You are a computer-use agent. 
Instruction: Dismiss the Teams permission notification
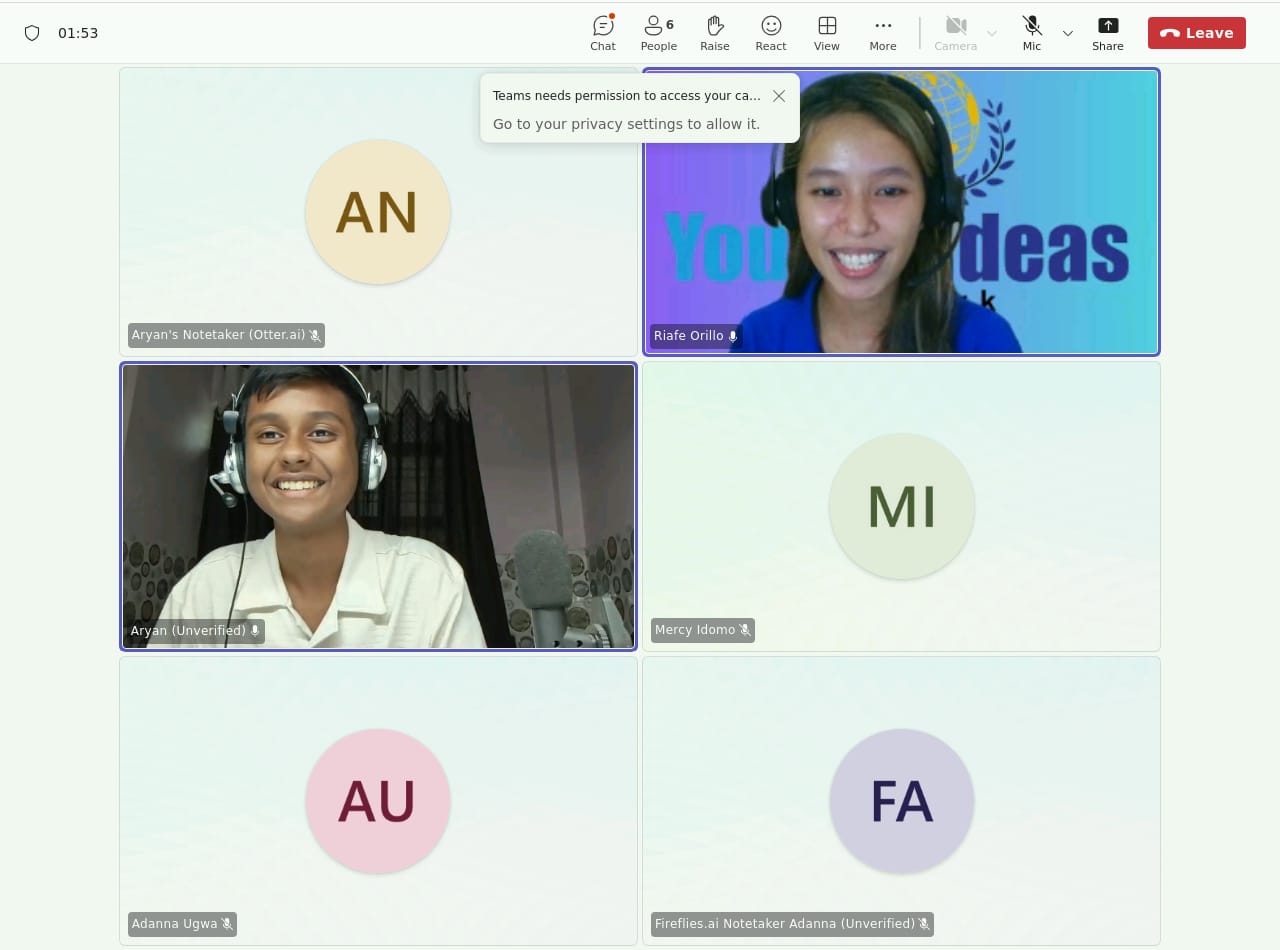(x=779, y=96)
